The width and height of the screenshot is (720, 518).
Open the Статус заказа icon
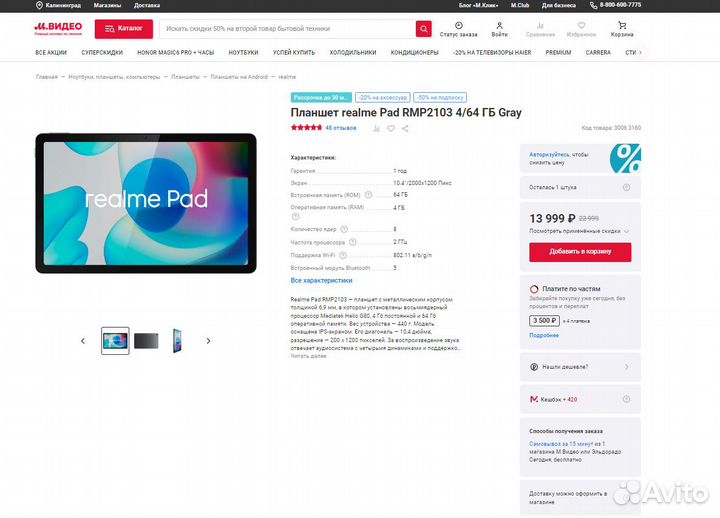[458, 28]
